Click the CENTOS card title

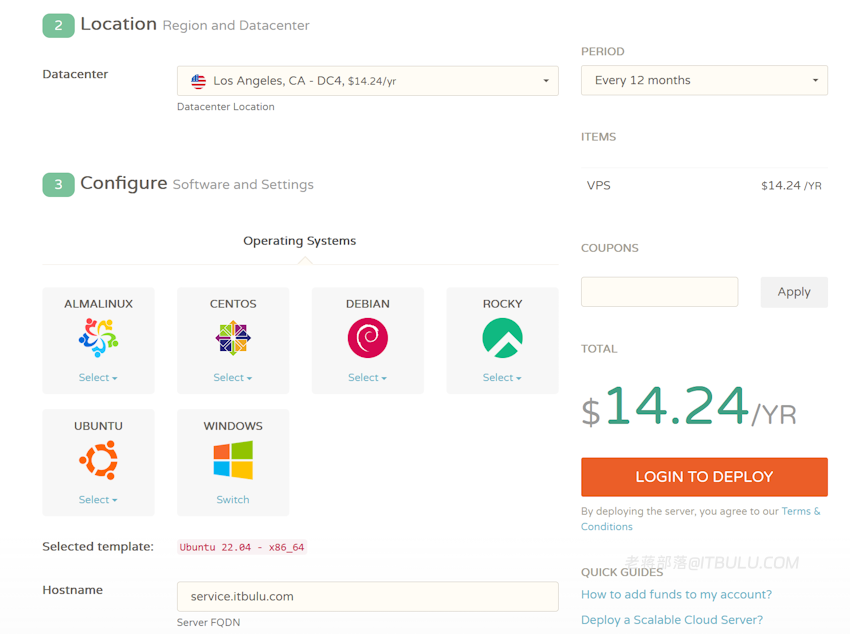233,304
